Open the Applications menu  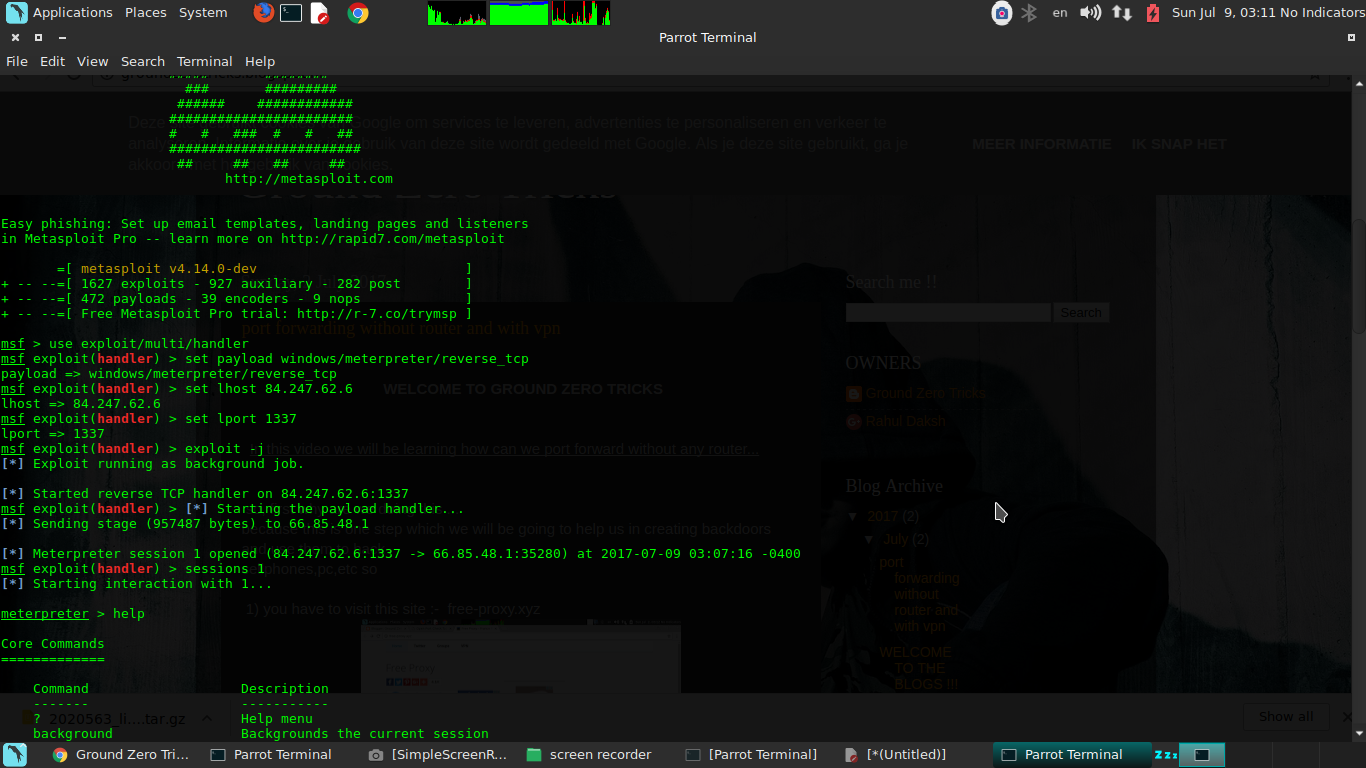(72, 13)
